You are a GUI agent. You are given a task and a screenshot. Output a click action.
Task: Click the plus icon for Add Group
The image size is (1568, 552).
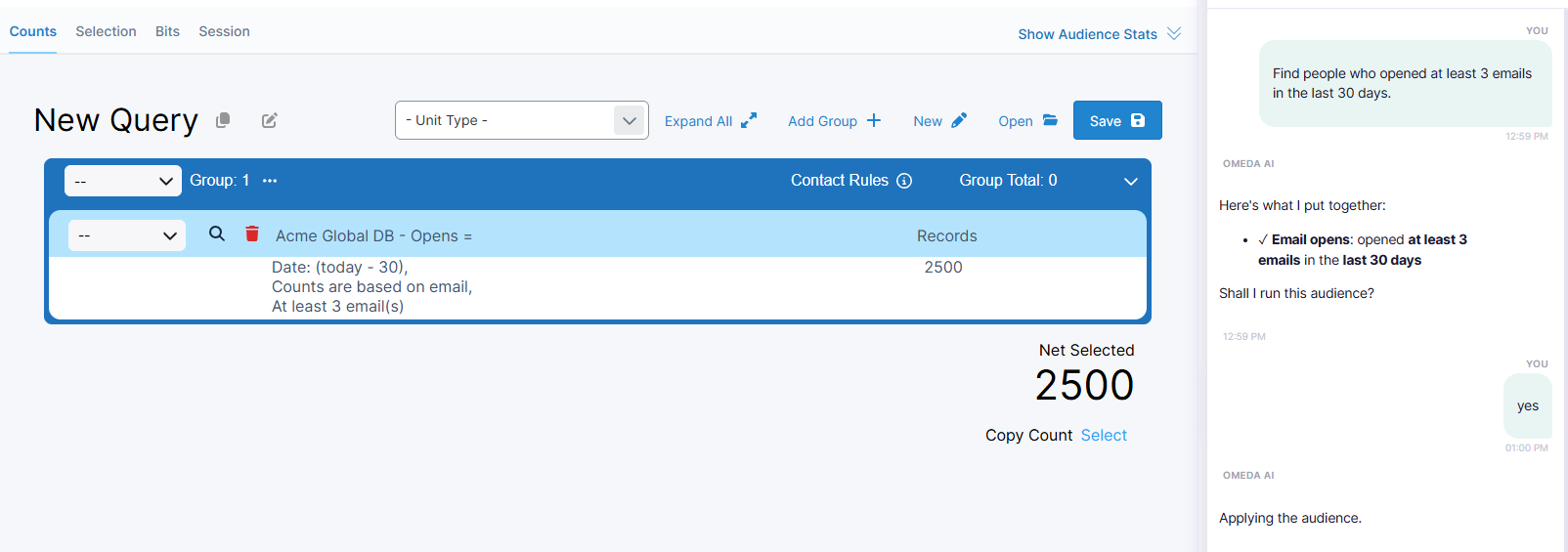(874, 120)
